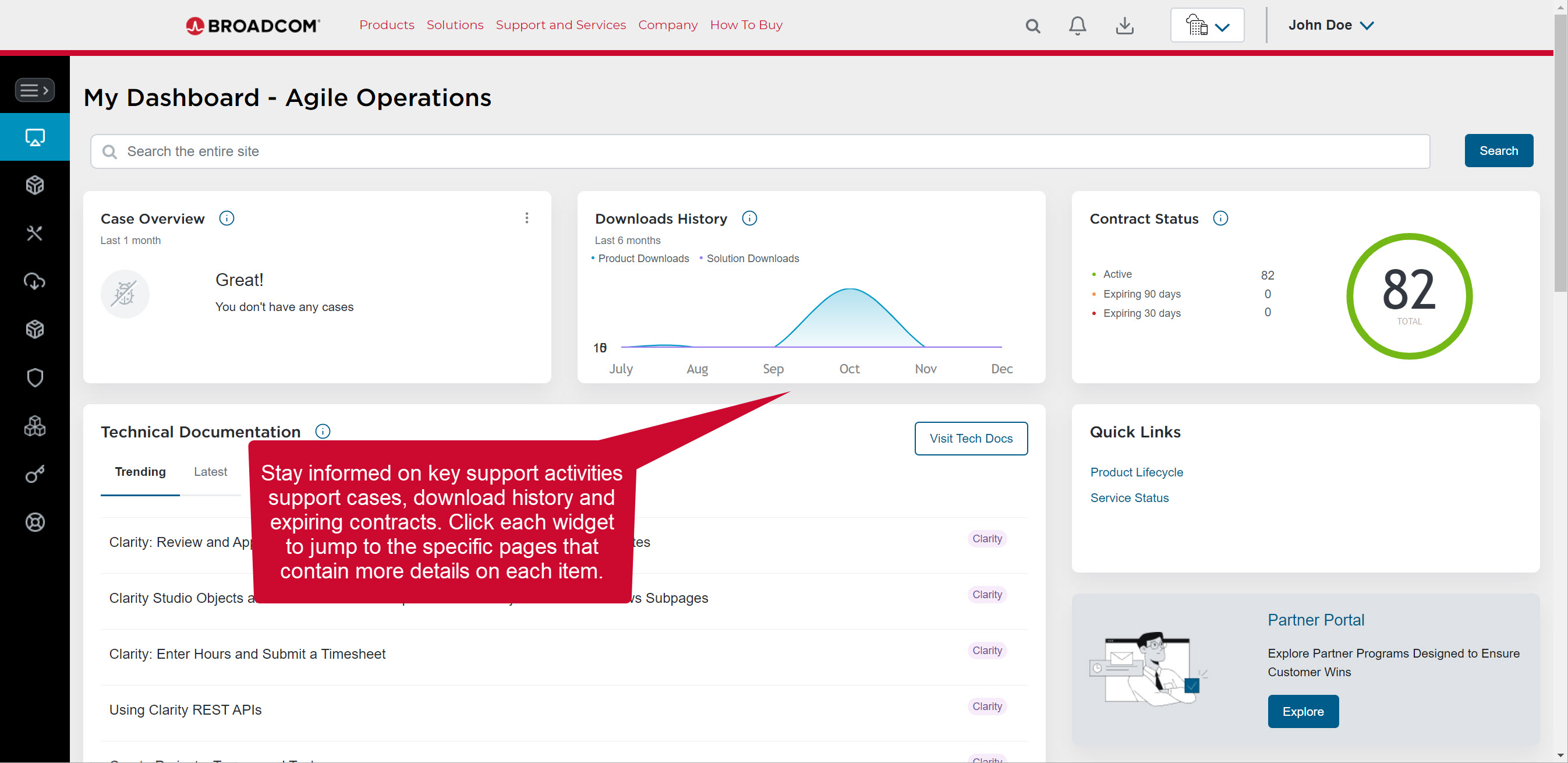
Task: Open the lifebuoy support sidebar icon
Action: click(35, 522)
